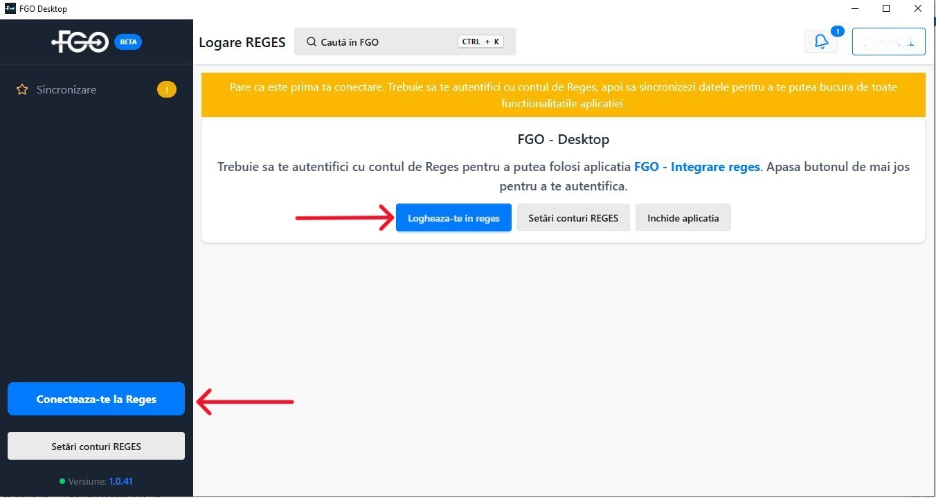Focus the Caută în FGO search field
This screenshot has width=936, height=498.
(x=405, y=42)
